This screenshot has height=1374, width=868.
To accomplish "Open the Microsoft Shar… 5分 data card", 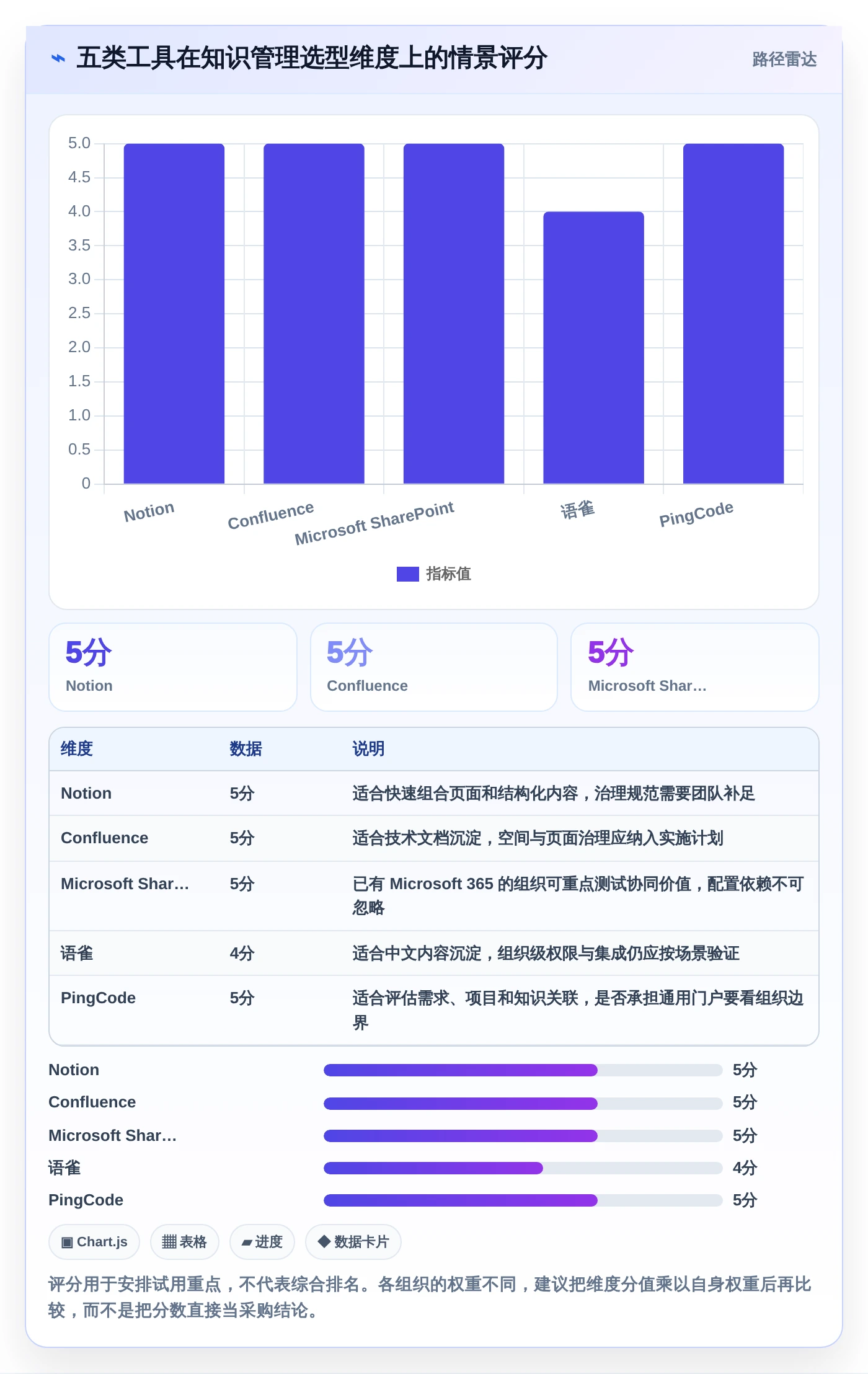I will point(695,667).
